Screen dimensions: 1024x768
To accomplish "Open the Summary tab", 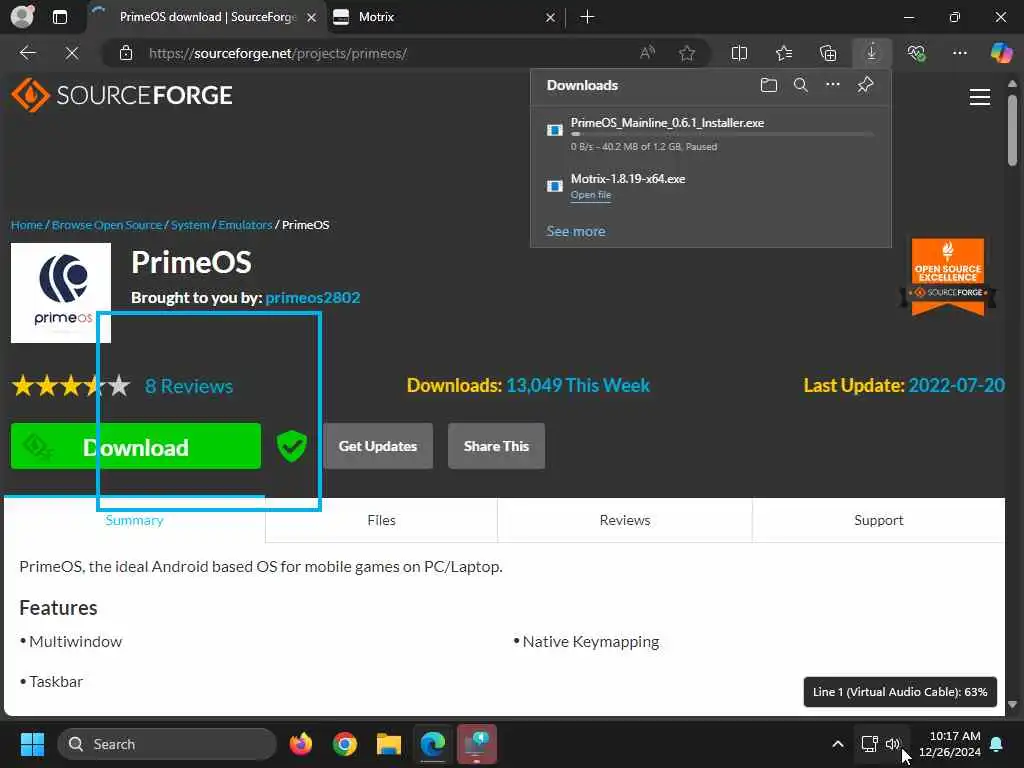I will click(x=135, y=520).
